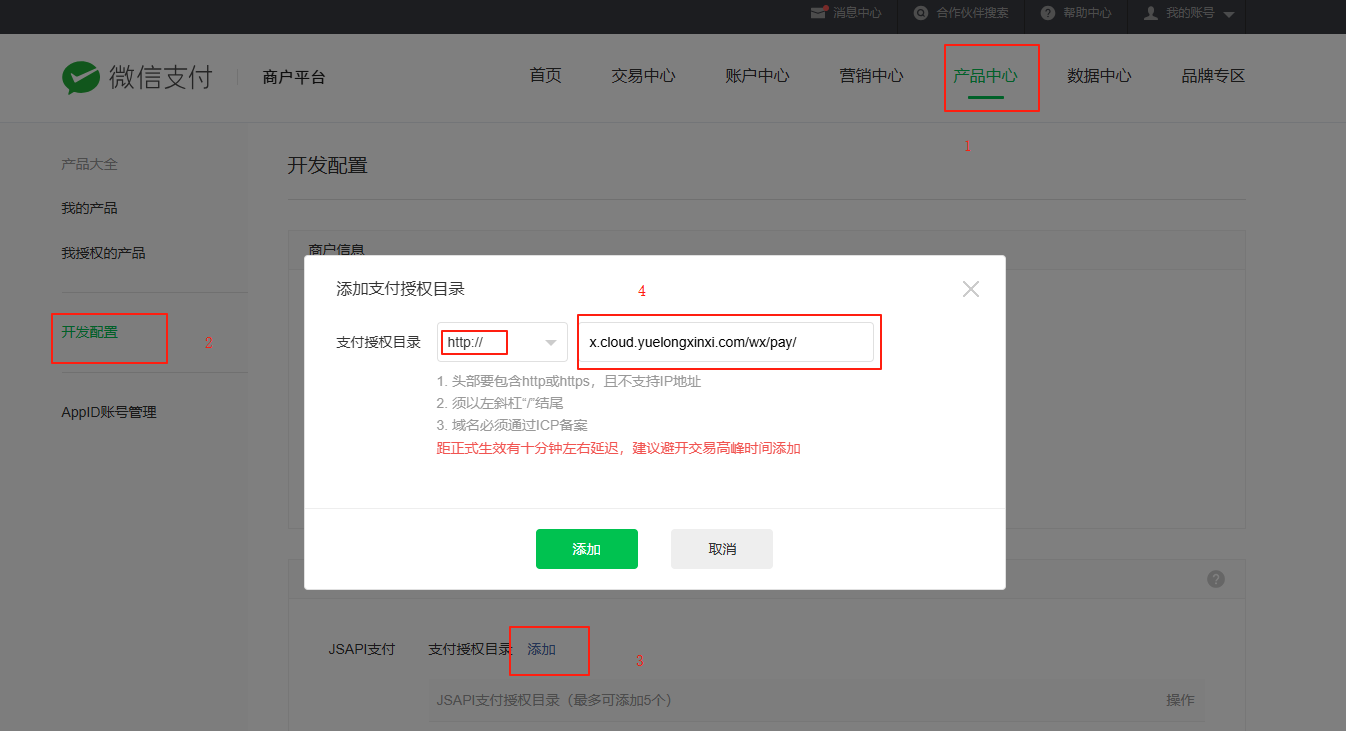Open 我授权的产品 in the sidebar
This screenshot has width=1346, height=731.
click(x=103, y=253)
